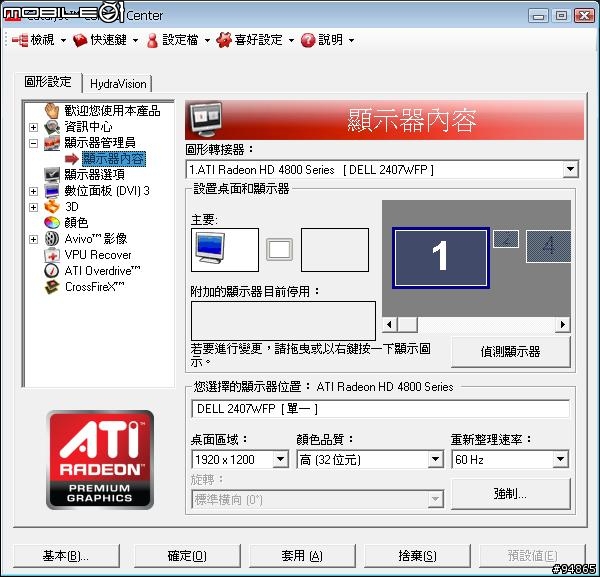Click the rainbow 顏色 color wheel icon
Image resolution: width=600 pixels, height=577 pixels.
coord(52,222)
